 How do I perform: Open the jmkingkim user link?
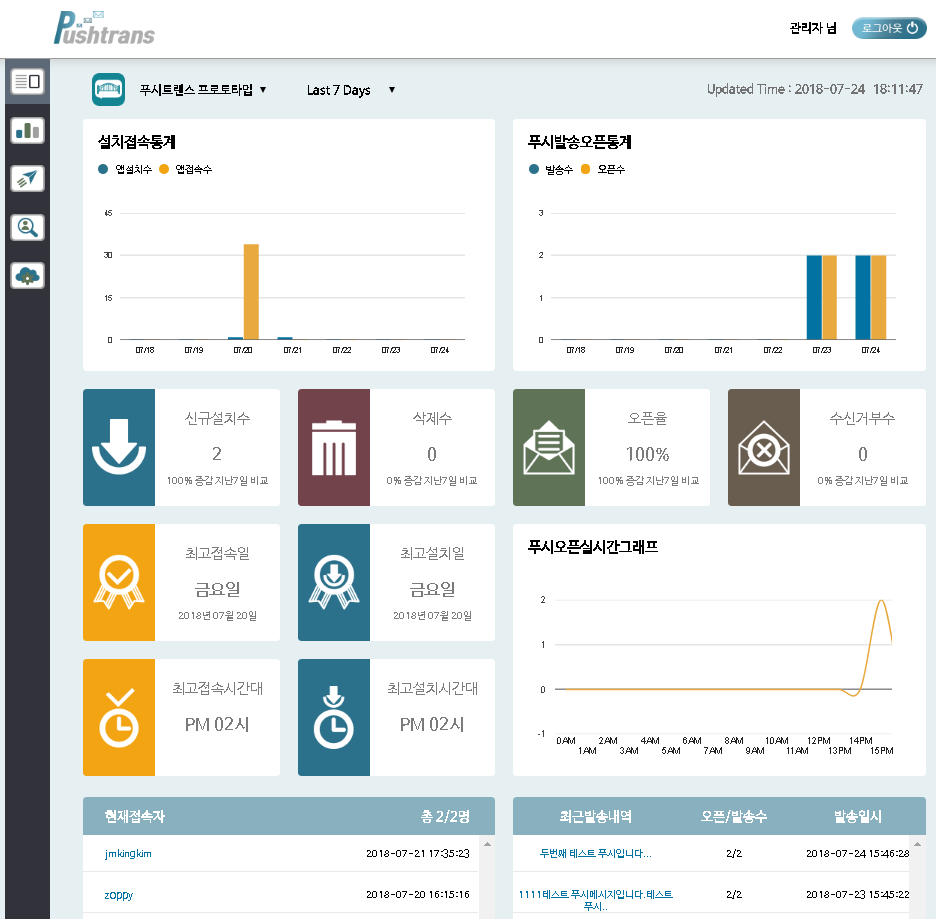pyautogui.click(x=128, y=853)
